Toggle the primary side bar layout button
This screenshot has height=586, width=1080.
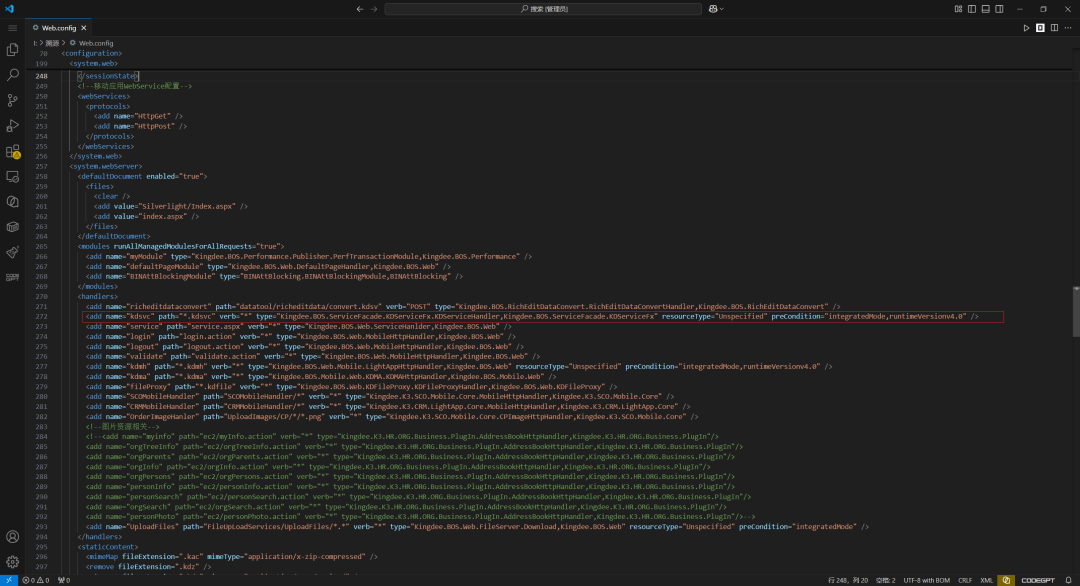coord(972,9)
